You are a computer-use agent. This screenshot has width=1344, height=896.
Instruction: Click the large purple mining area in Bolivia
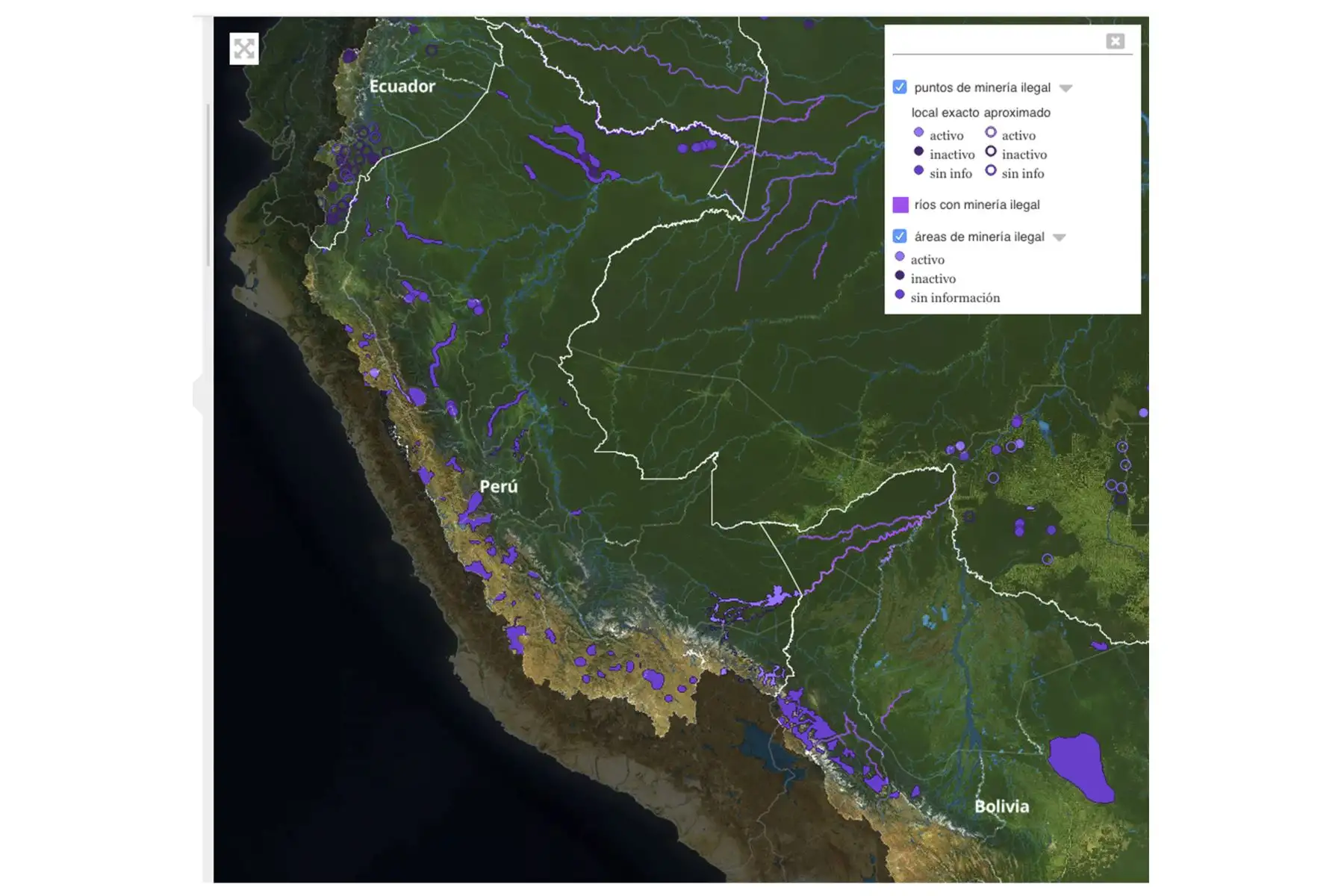point(1080,768)
